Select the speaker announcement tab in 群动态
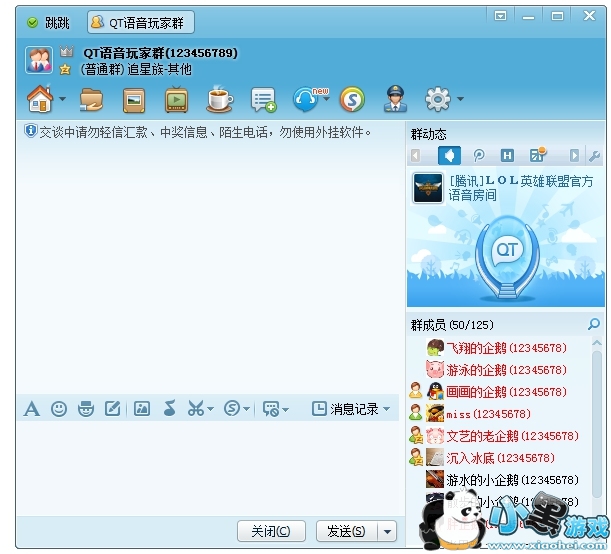Viewport: 611px width, 554px height. point(449,156)
